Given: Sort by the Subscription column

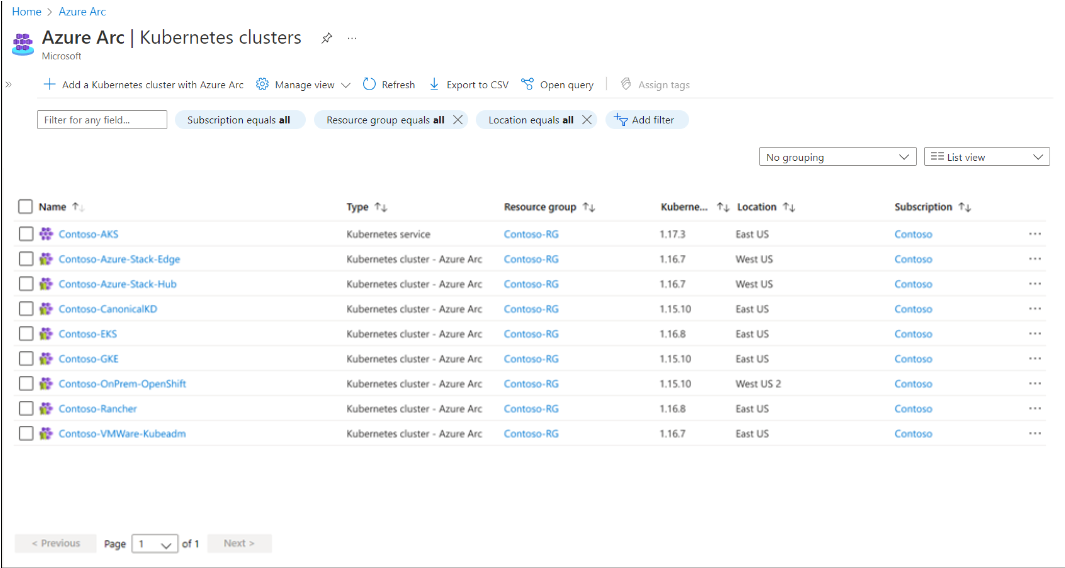Looking at the screenshot, I should (x=933, y=207).
